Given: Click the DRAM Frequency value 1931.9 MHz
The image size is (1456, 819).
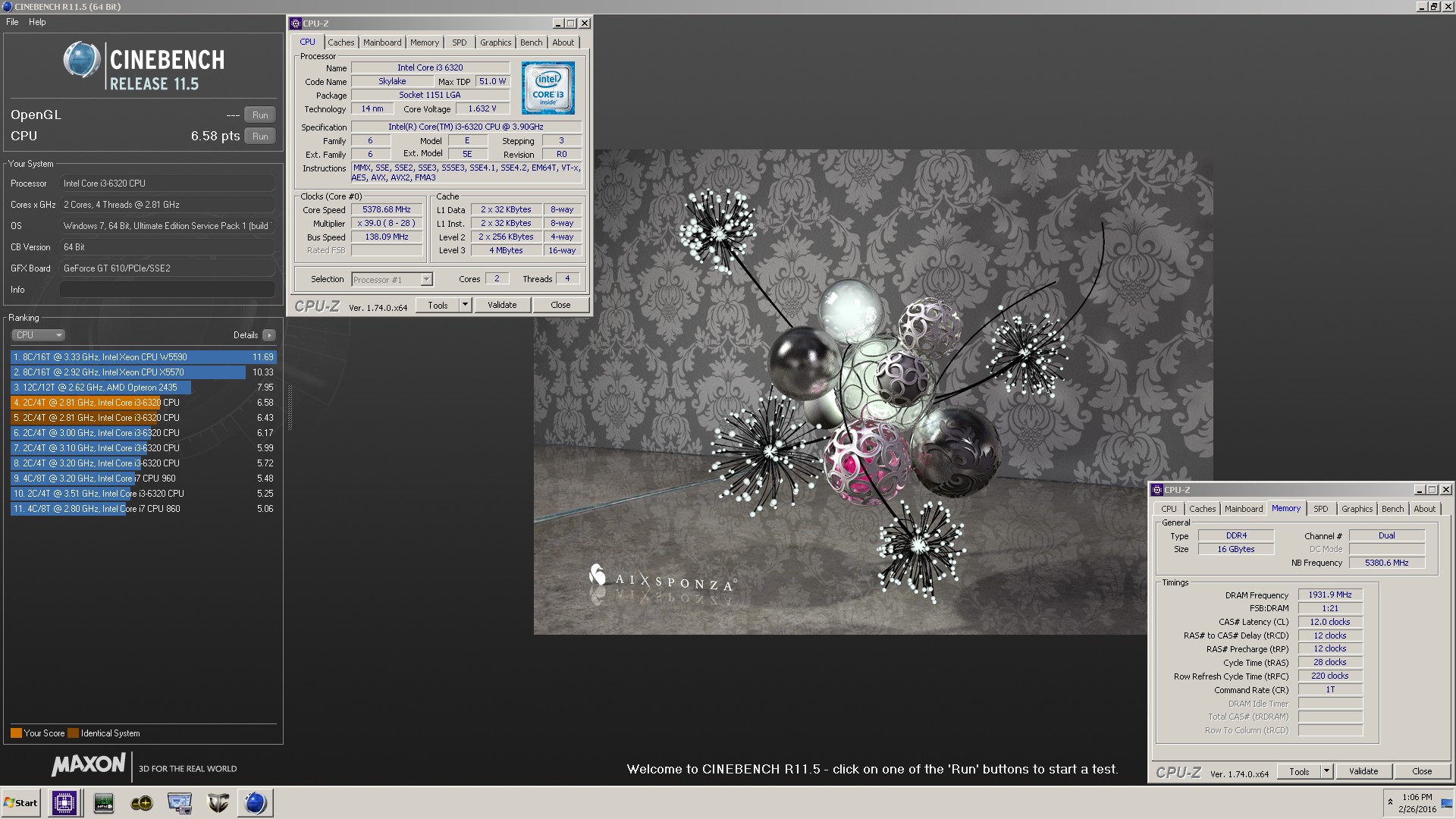Looking at the screenshot, I should pos(1330,595).
